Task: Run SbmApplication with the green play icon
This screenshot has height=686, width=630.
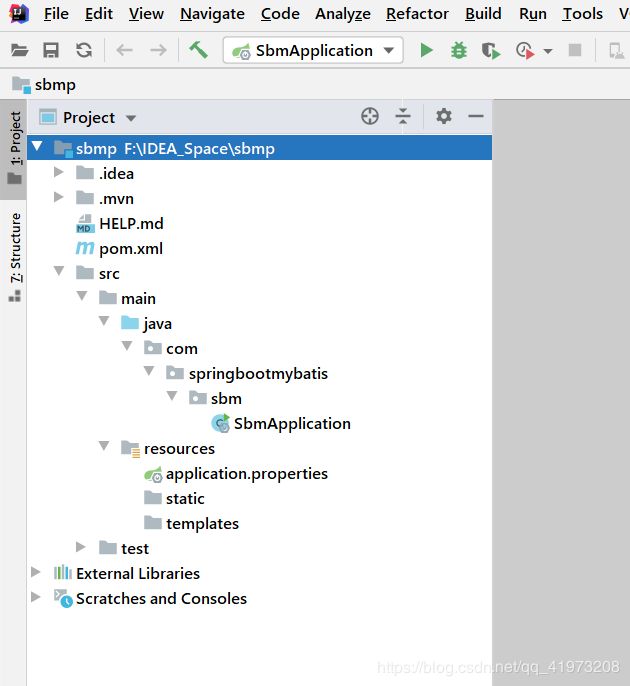Action: tap(426, 50)
